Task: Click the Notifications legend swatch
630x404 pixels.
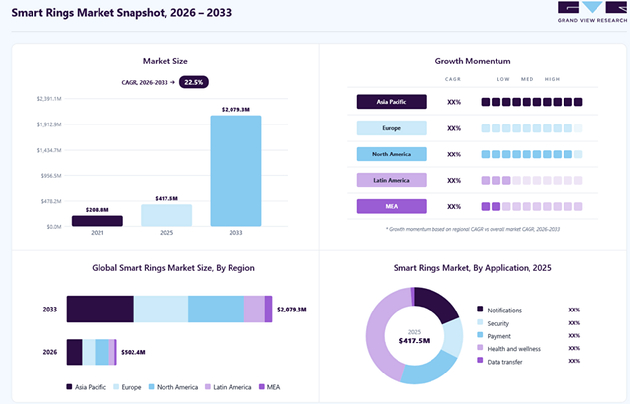Action: [x=480, y=309]
